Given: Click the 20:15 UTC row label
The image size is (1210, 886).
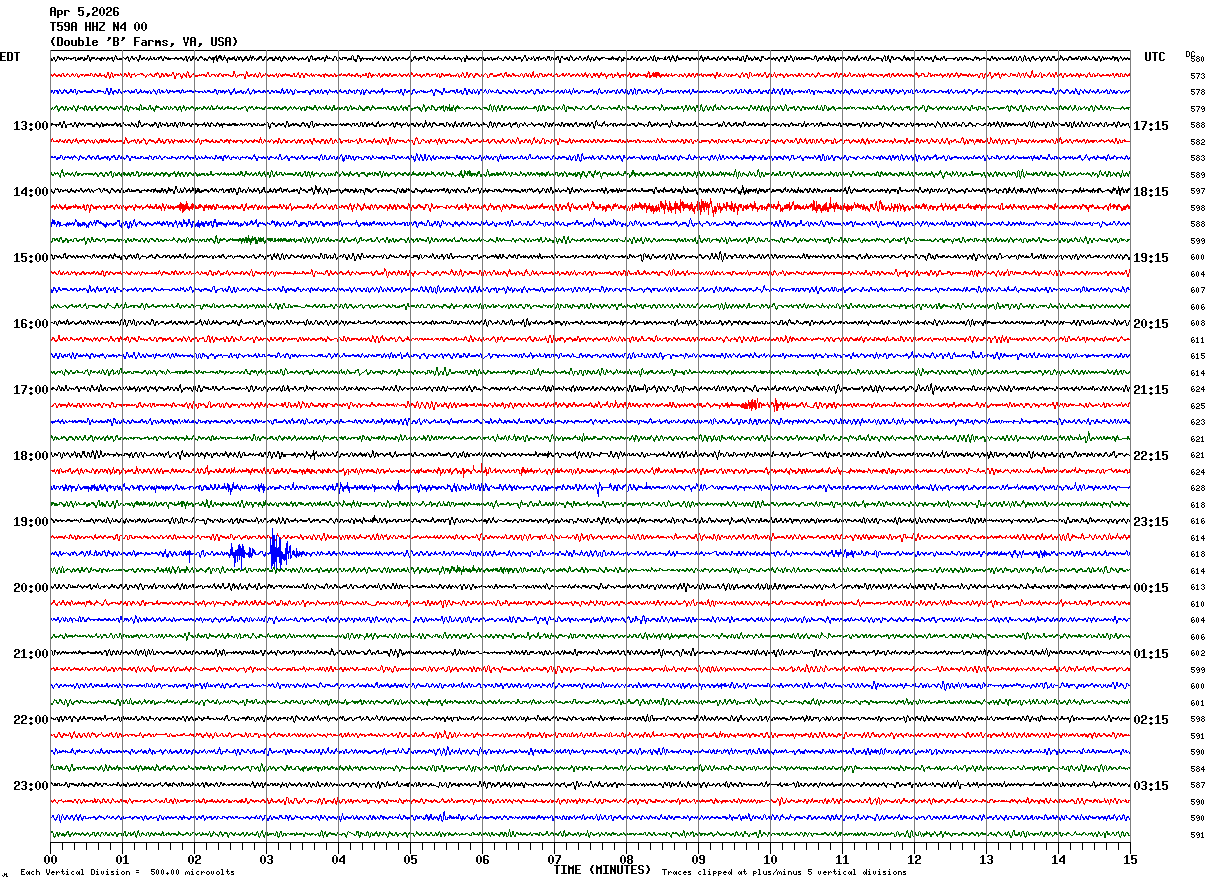Looking at the screenshot, I should click(1151, 324).
